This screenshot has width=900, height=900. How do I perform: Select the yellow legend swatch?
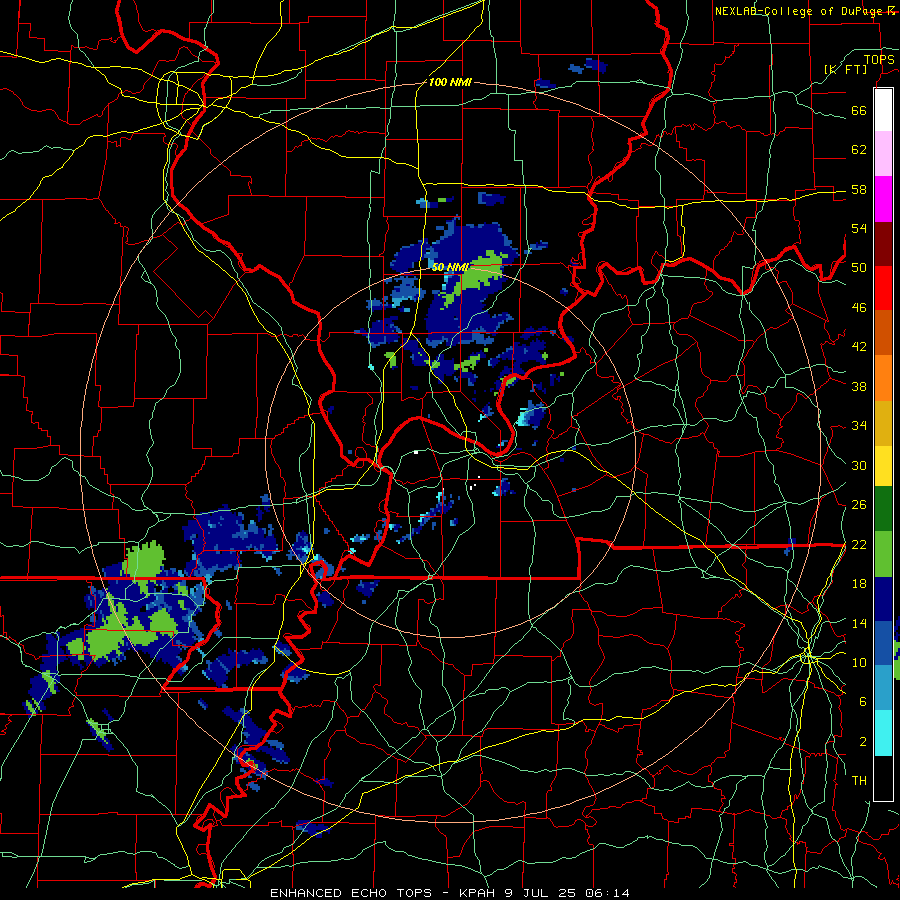pos(883,466)
